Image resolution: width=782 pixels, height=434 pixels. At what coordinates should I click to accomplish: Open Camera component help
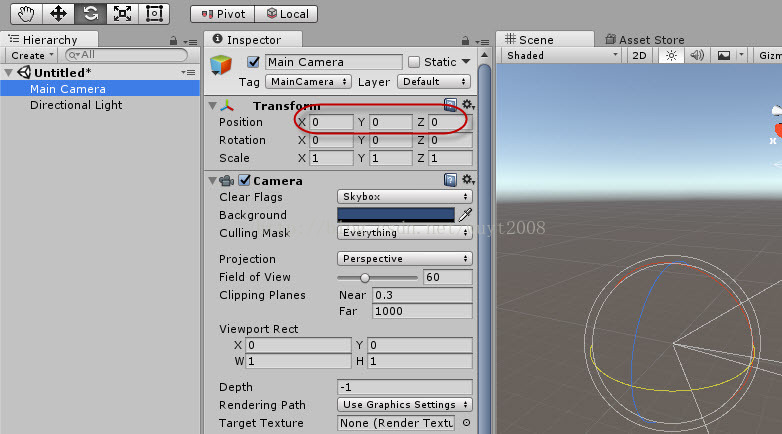click(x=450, y=180)
